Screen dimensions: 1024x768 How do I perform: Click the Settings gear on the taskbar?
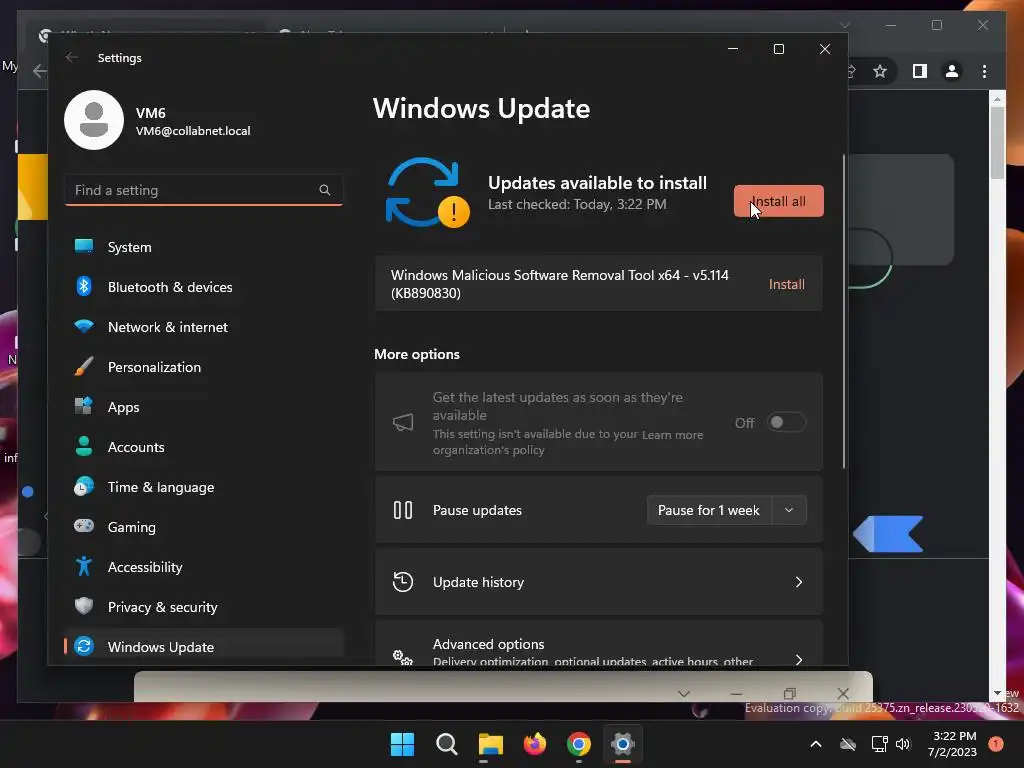click(x=623, y=744)
